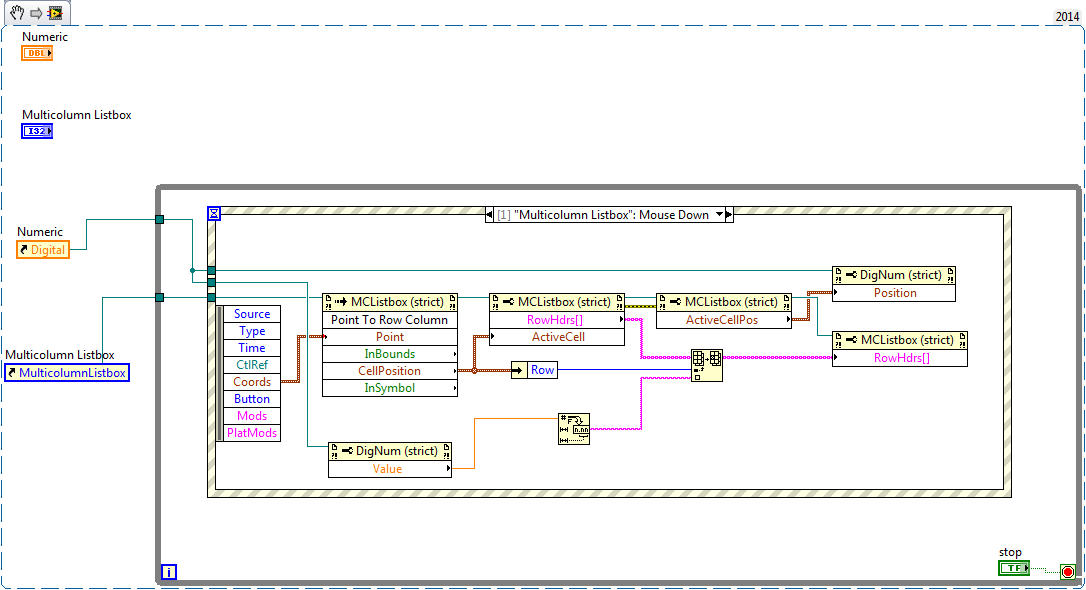Click the while loop iteration terminal
Image resolution: width=1086 pixels, height=590 pixels.
coord(169,572)
